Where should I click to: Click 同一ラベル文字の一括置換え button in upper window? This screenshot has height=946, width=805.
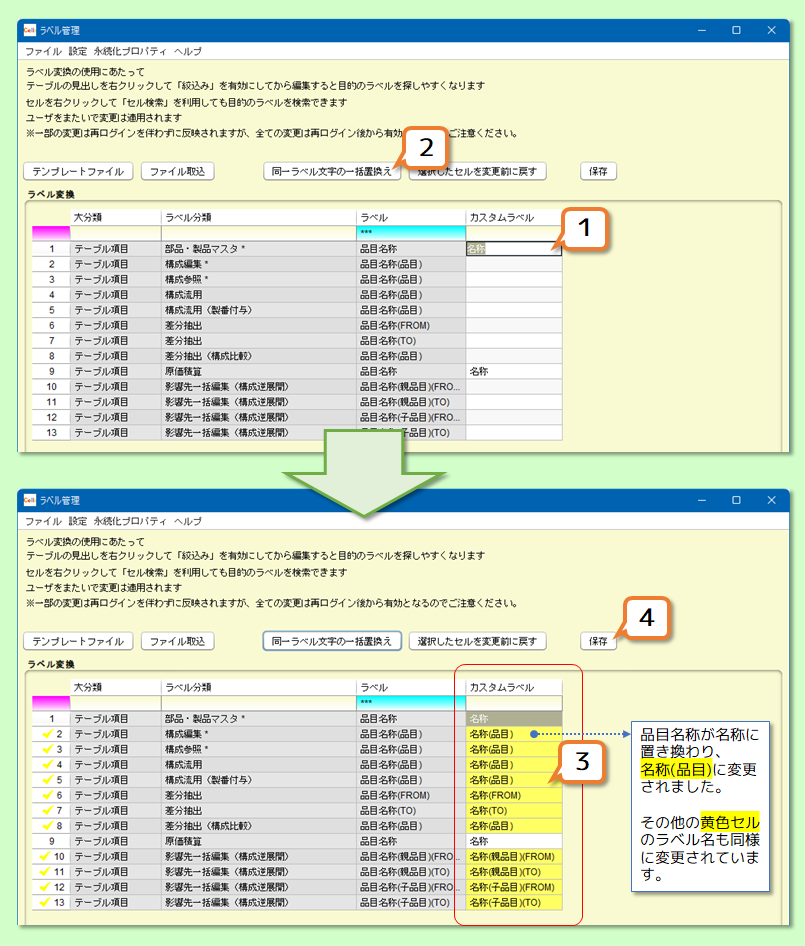pos(332,171)
